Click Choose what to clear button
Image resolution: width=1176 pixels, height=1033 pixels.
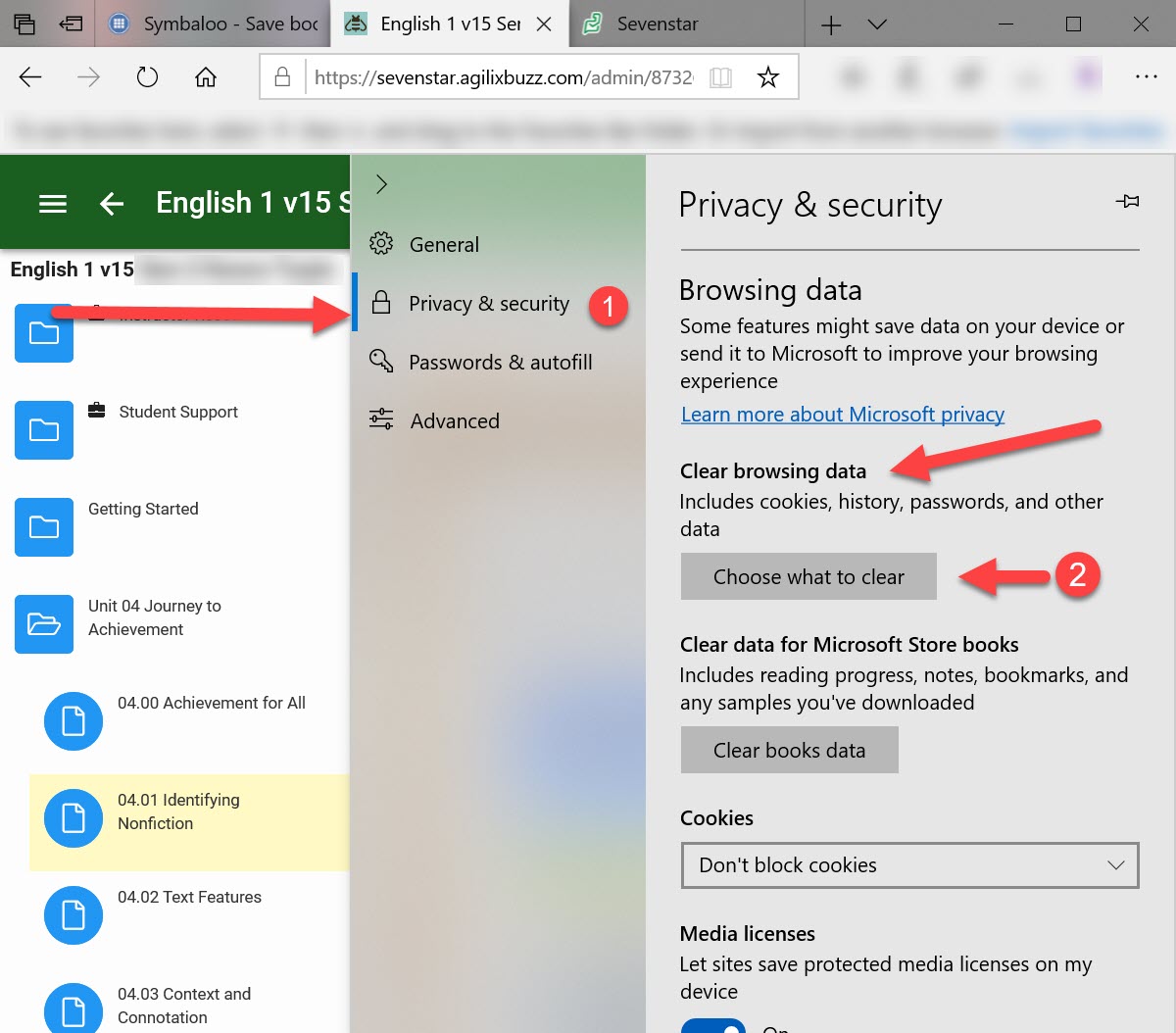pyautogui.click(x=808, y=576)
